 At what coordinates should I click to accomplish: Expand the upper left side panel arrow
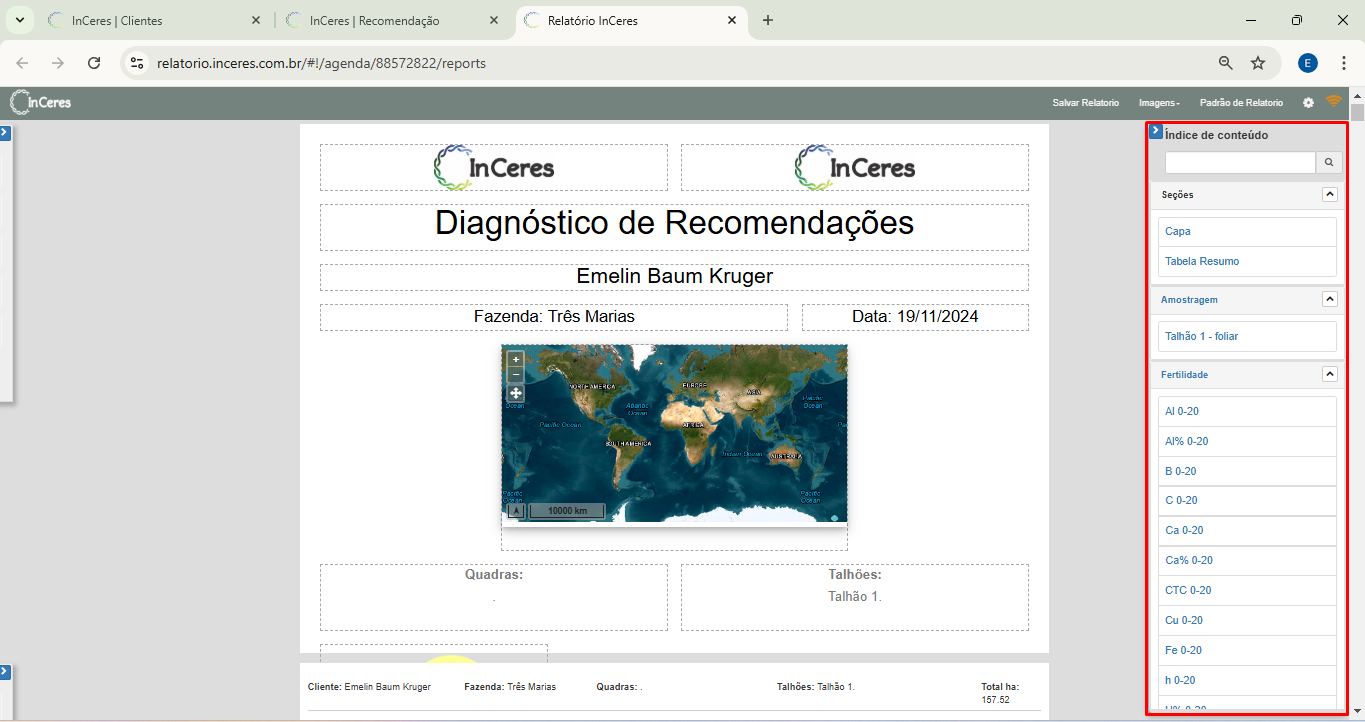[x=4, y=132]
